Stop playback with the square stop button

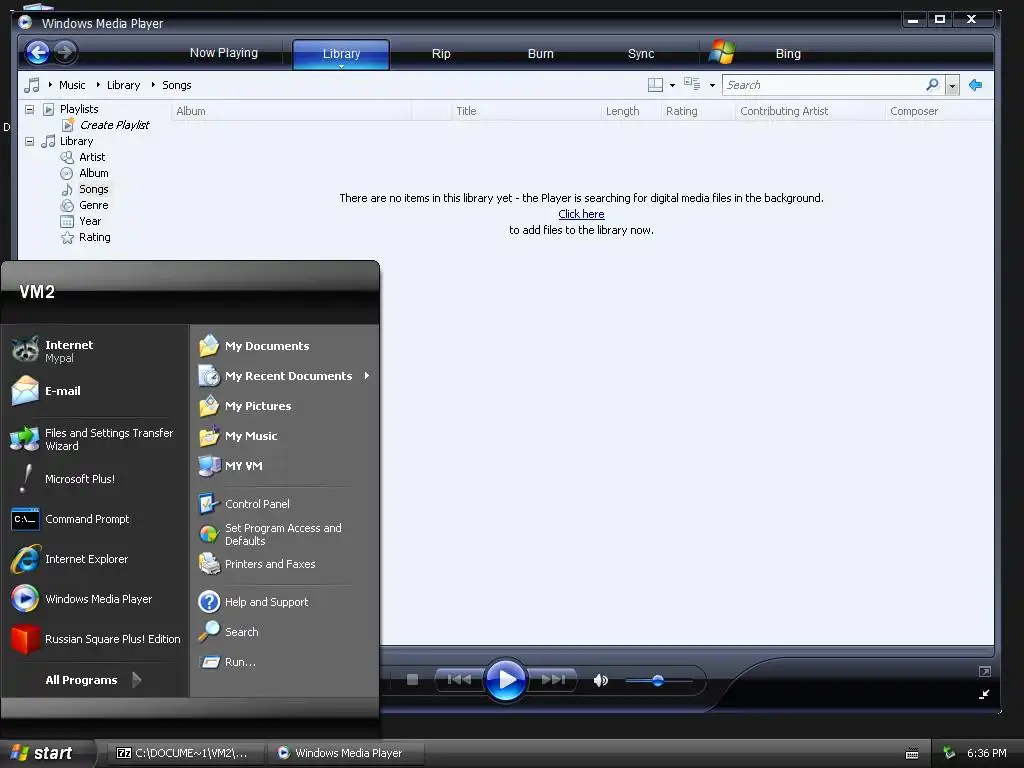pos(412,680)
